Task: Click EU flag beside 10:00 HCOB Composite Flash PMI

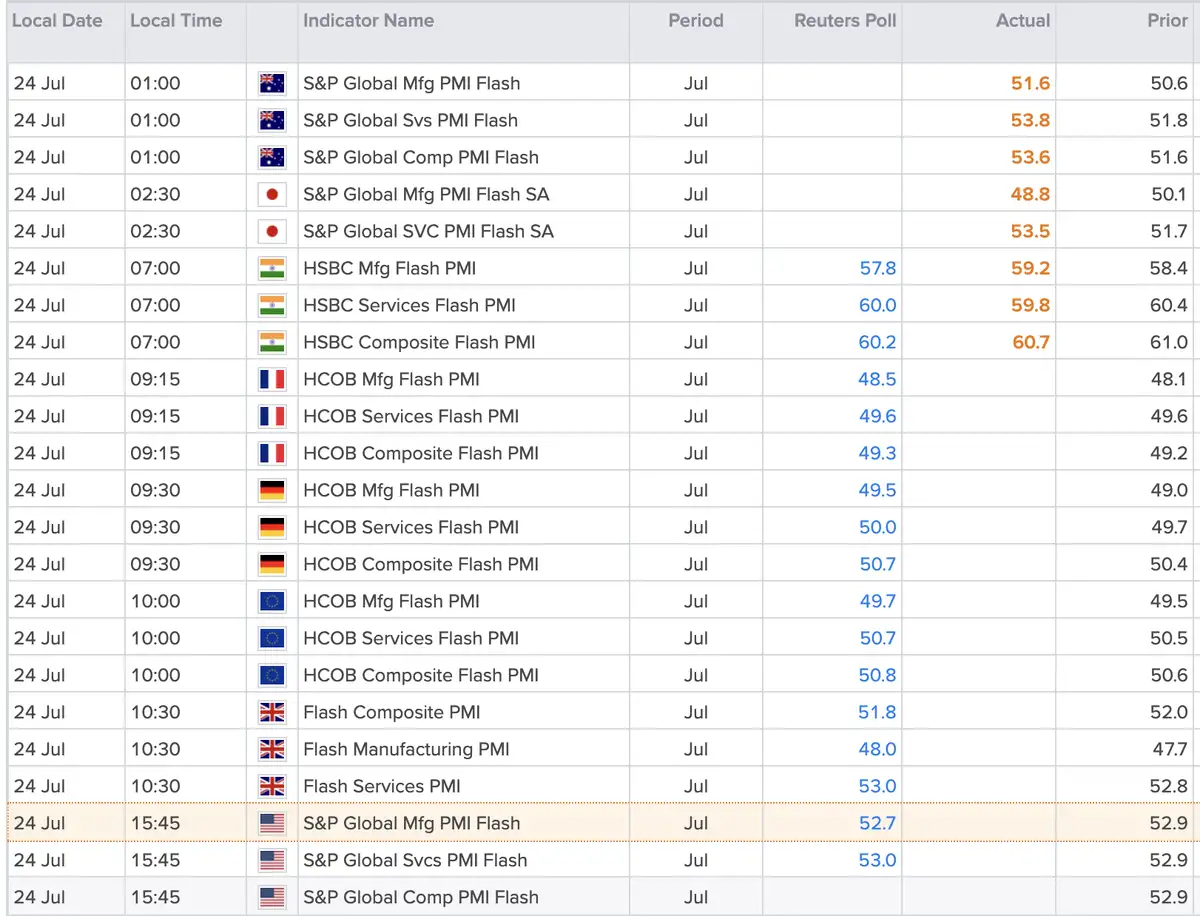Action: (271, 676)
